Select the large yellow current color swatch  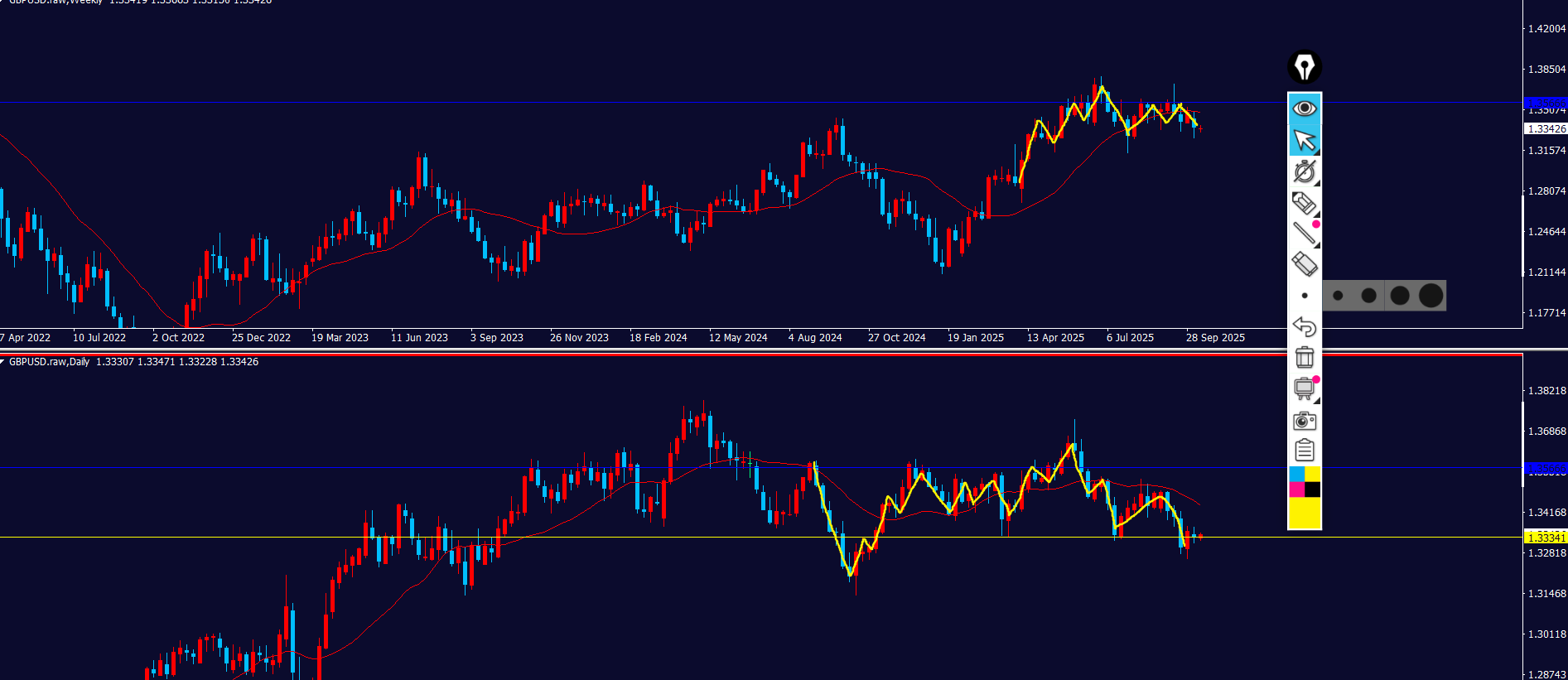click(x=1304, y=513)
